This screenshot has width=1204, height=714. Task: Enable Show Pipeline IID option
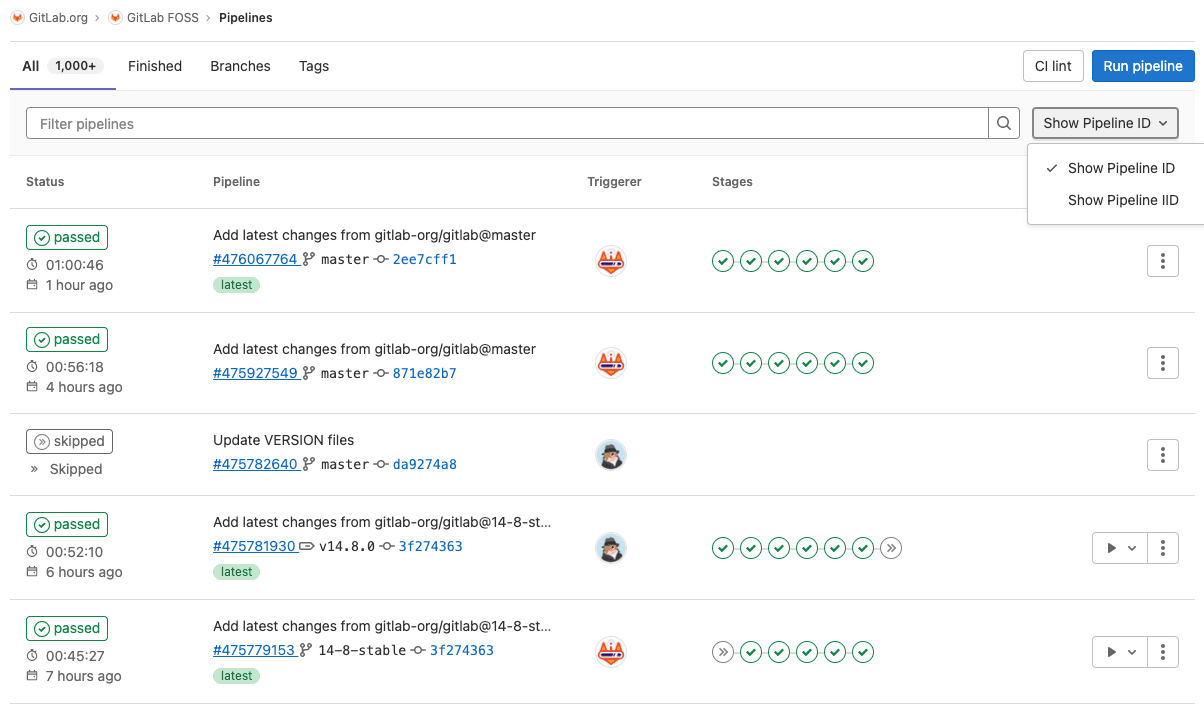click(x=1122, y=200)
